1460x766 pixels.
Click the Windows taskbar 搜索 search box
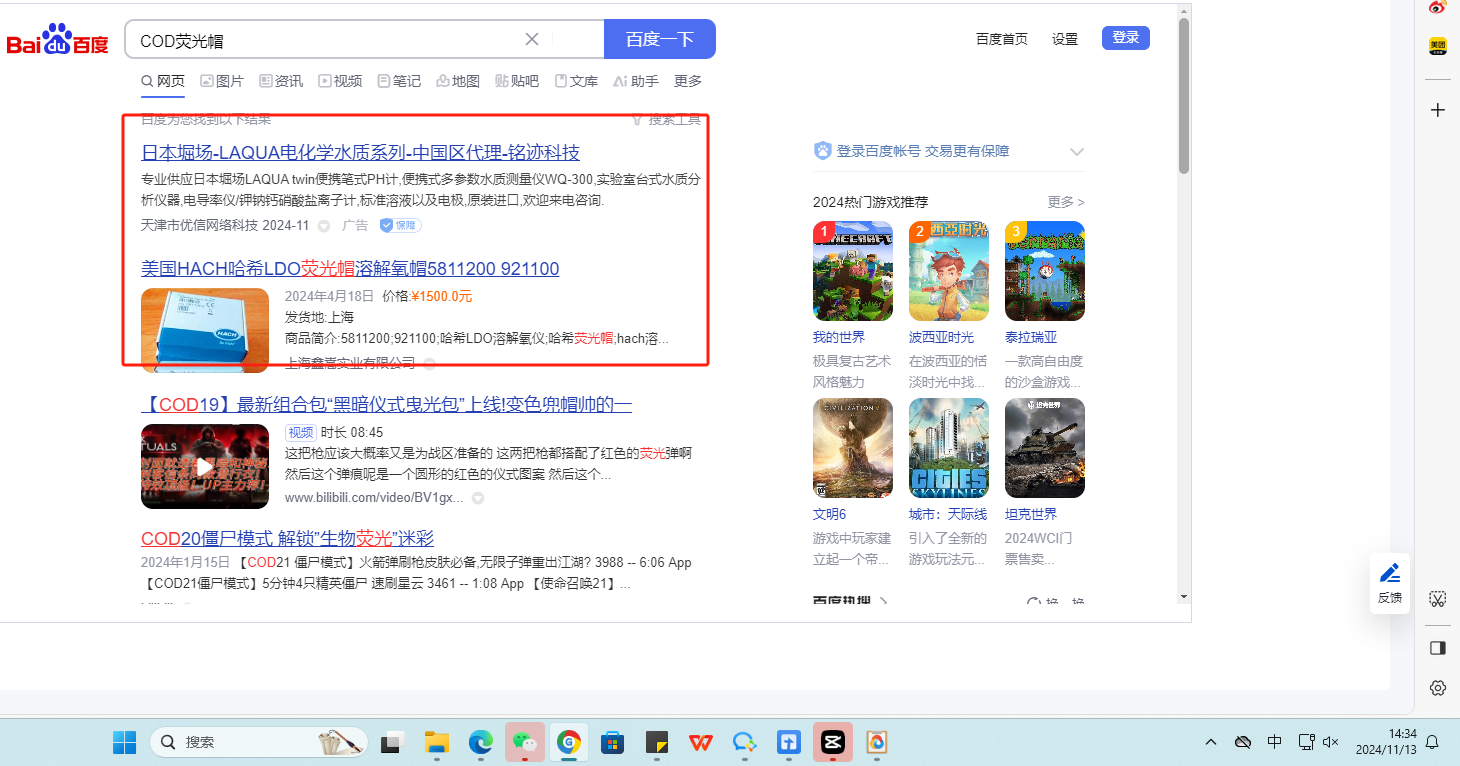(259, 742)
